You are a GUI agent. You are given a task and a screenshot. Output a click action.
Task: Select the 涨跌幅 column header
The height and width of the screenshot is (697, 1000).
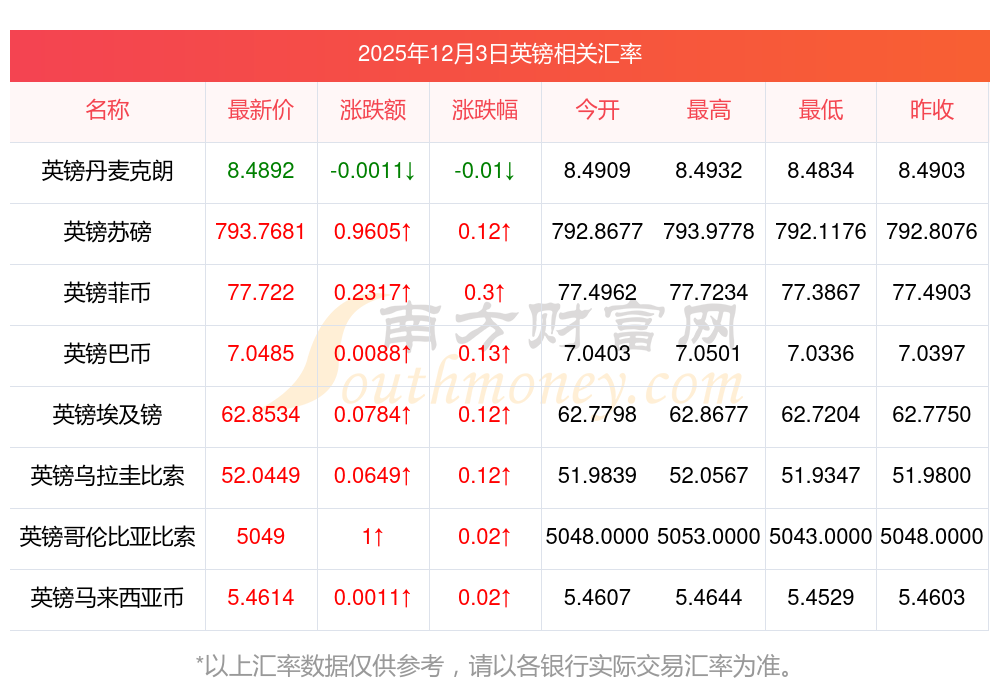click(x=485, y=110)
